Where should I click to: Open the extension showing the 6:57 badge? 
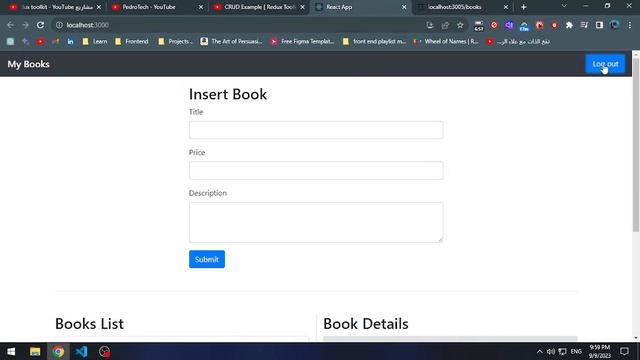click(479, 26)
